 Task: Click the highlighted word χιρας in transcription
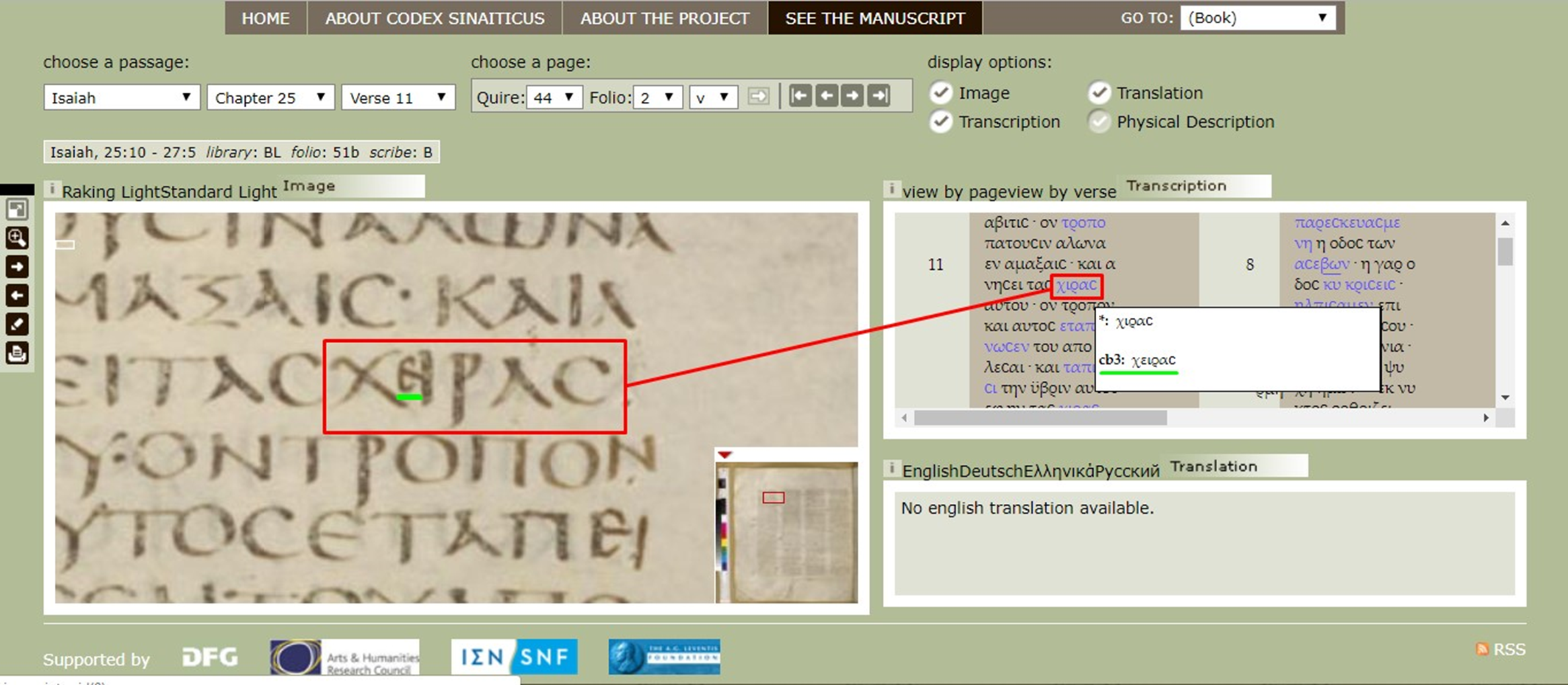[x=1076, y=286]
